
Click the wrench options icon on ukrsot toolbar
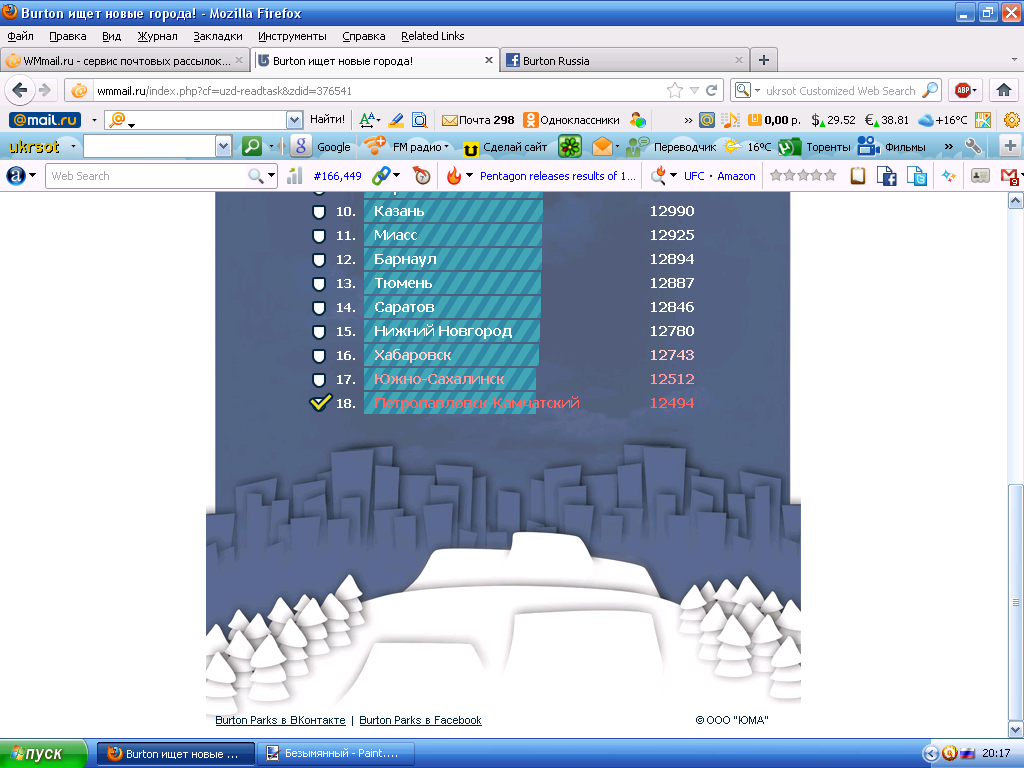coord(973,146)
